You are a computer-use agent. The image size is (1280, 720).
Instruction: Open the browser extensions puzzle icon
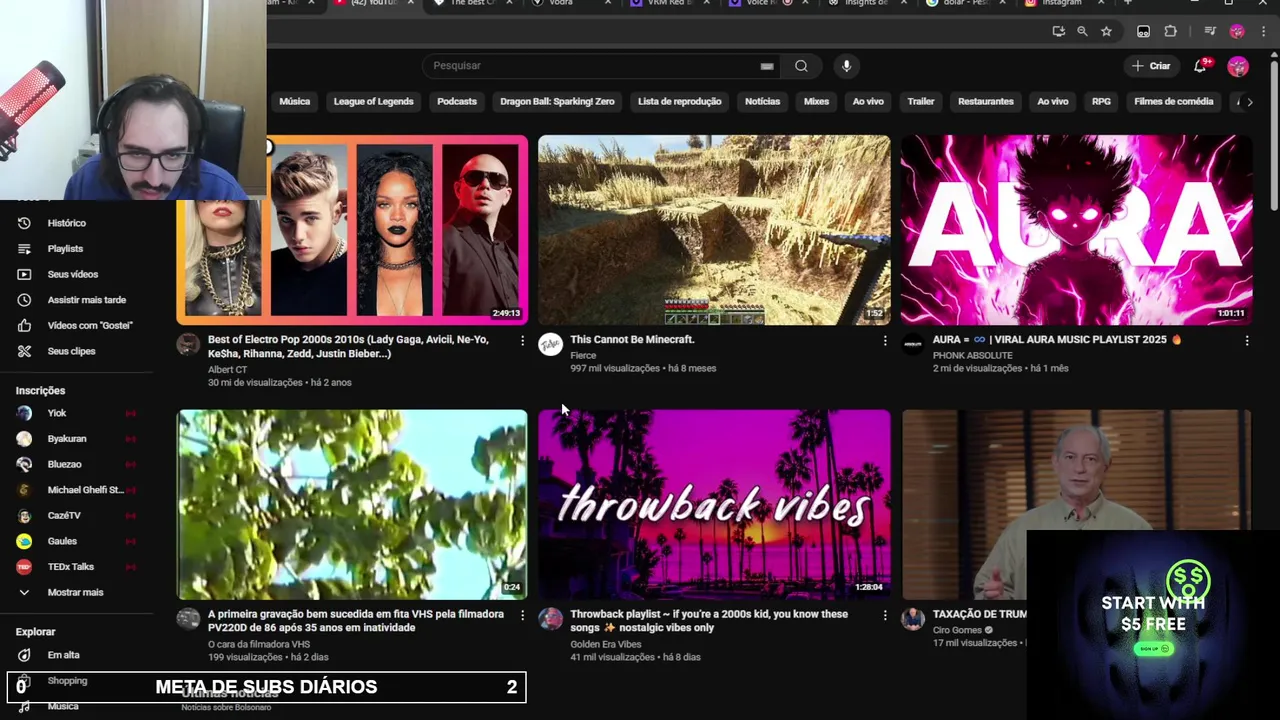pos(1171,32)
